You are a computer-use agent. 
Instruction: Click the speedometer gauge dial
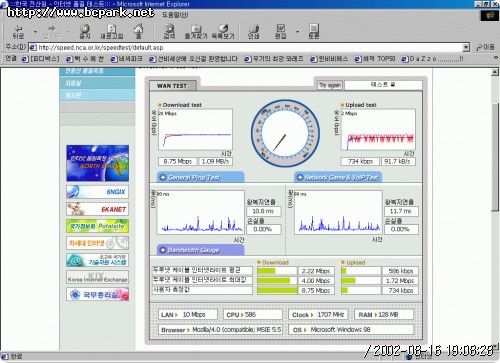pos(285,133)
